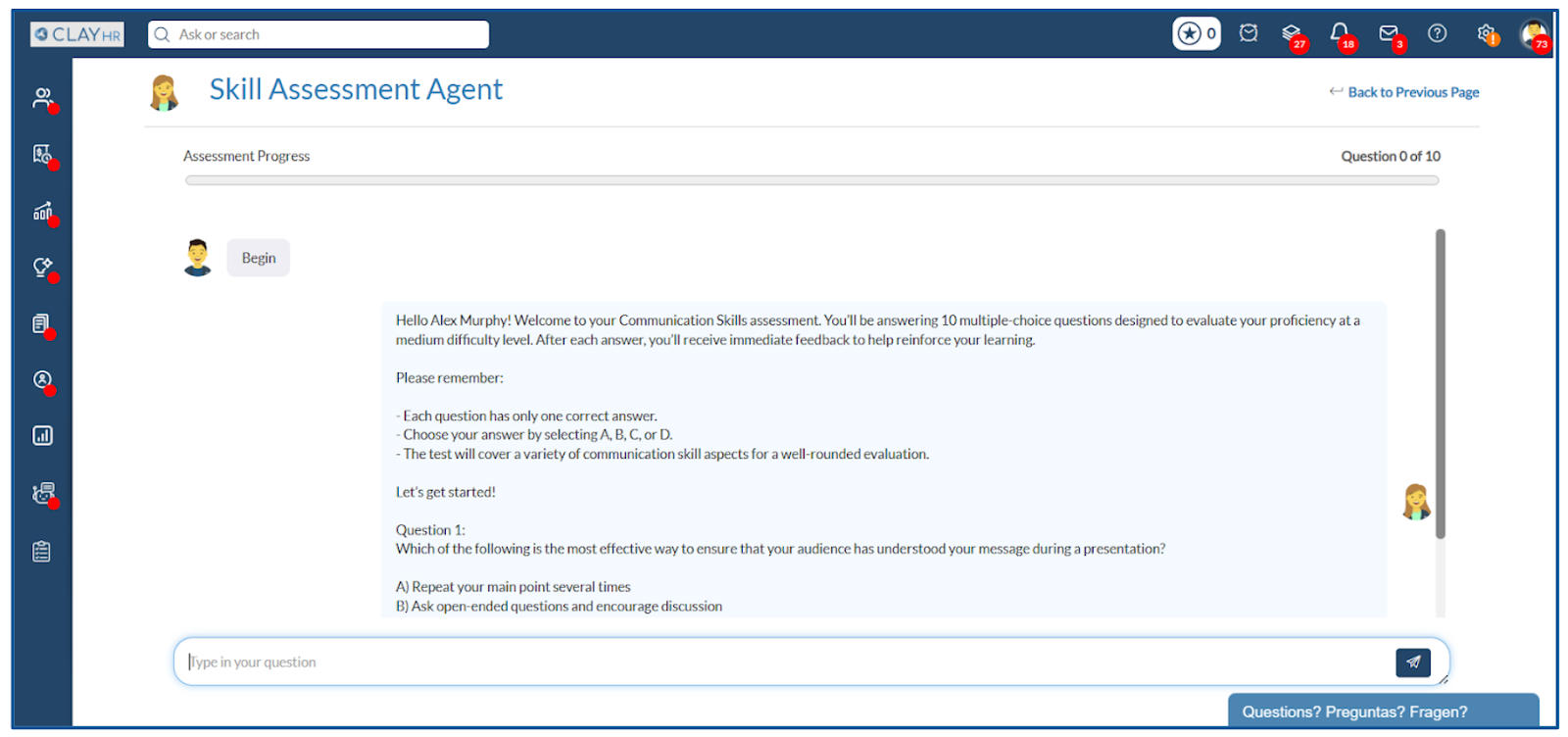This screenshot has height=737, width=1568.
Task: Click the Please remember: line
Action: coord(450,378)
